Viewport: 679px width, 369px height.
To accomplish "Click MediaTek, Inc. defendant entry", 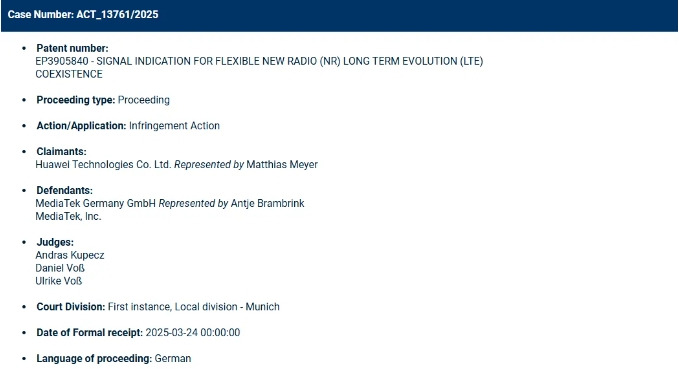I will [x=68, y=216].
